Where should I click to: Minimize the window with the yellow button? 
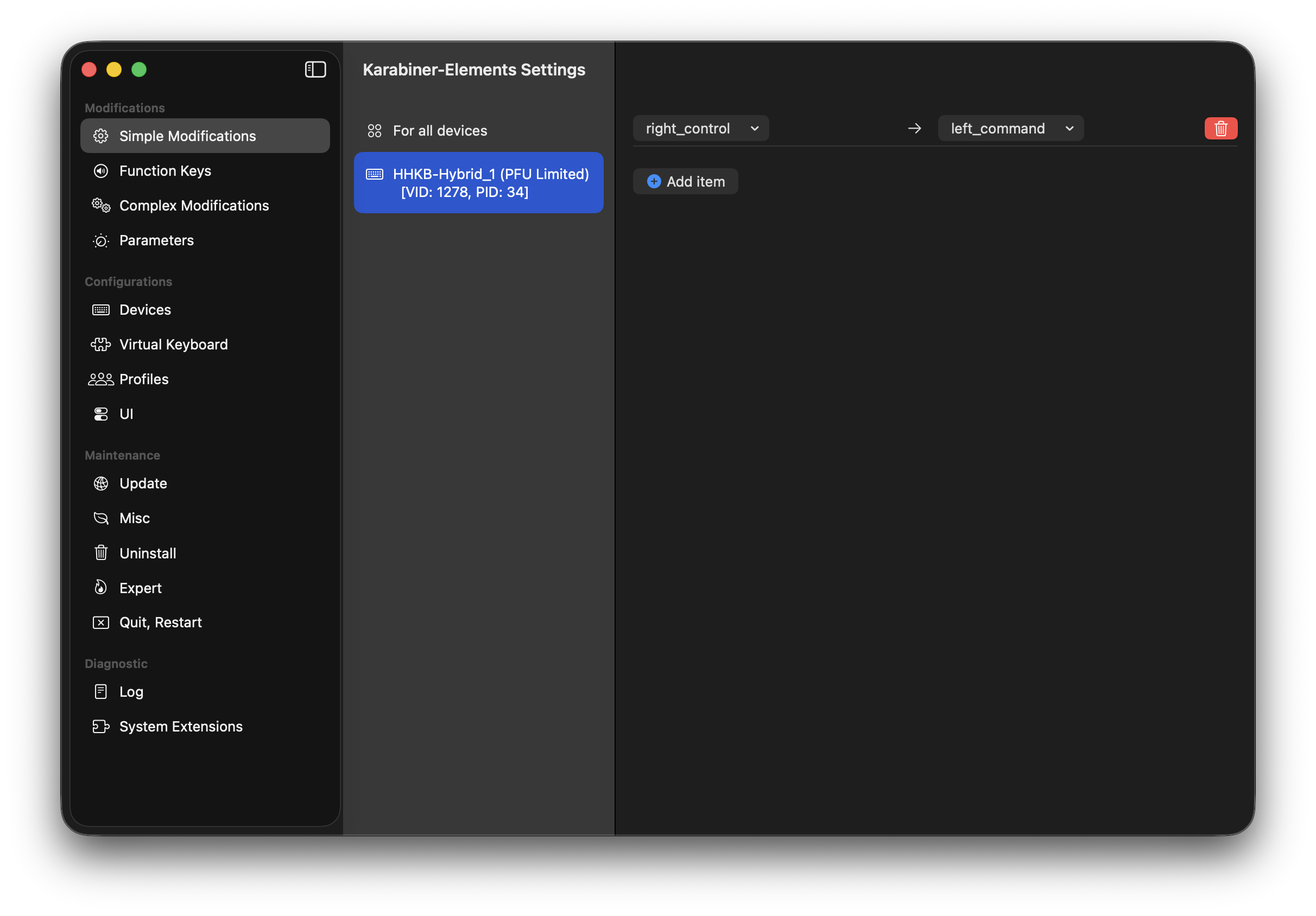point(114,69)
